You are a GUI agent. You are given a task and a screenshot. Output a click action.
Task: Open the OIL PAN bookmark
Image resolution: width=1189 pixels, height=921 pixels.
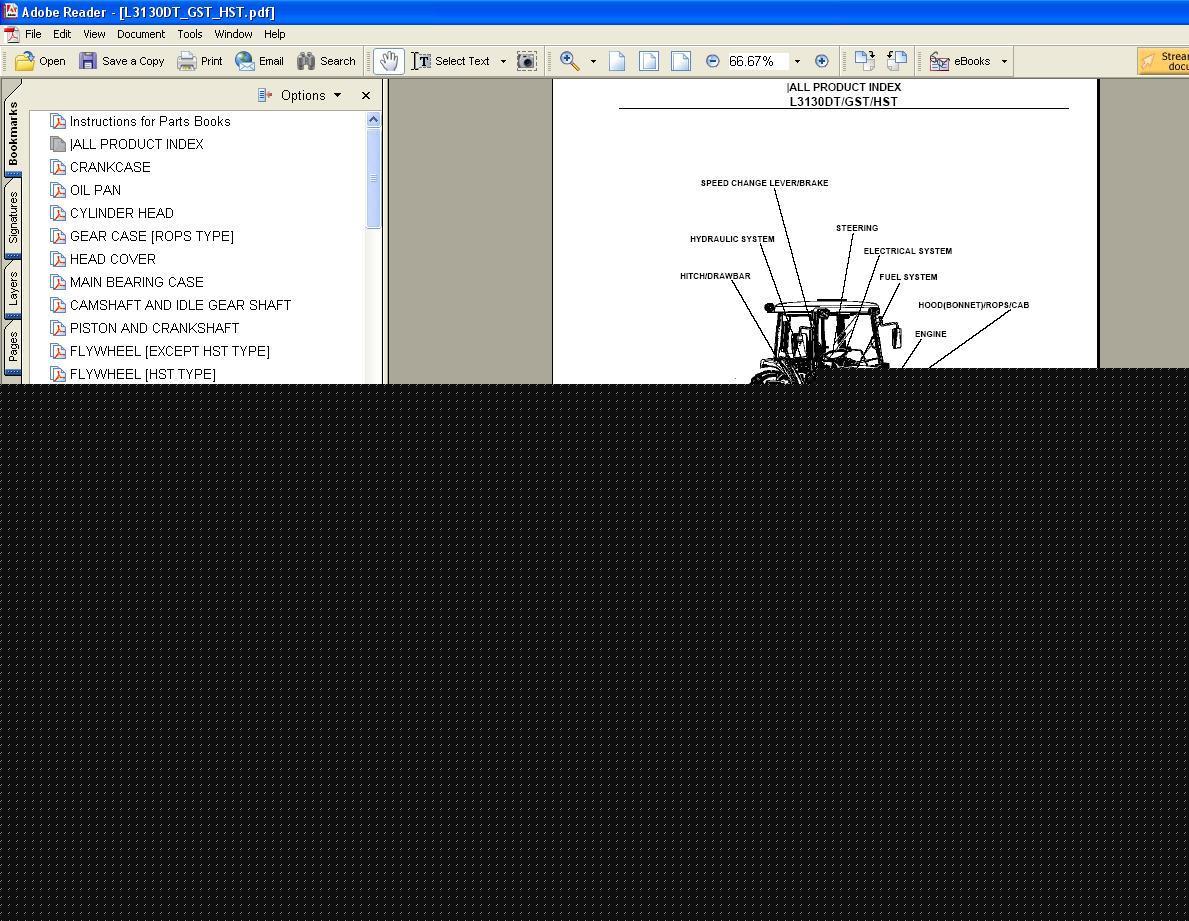pyautogui.click(x=95, y=190)
